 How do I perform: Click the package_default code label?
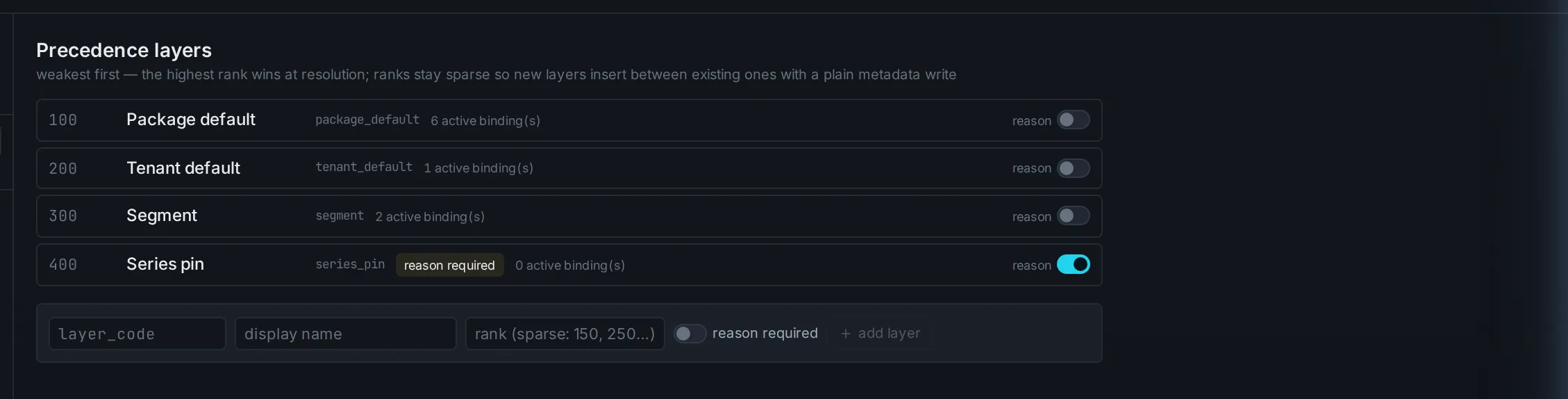(x=367, y=120)
